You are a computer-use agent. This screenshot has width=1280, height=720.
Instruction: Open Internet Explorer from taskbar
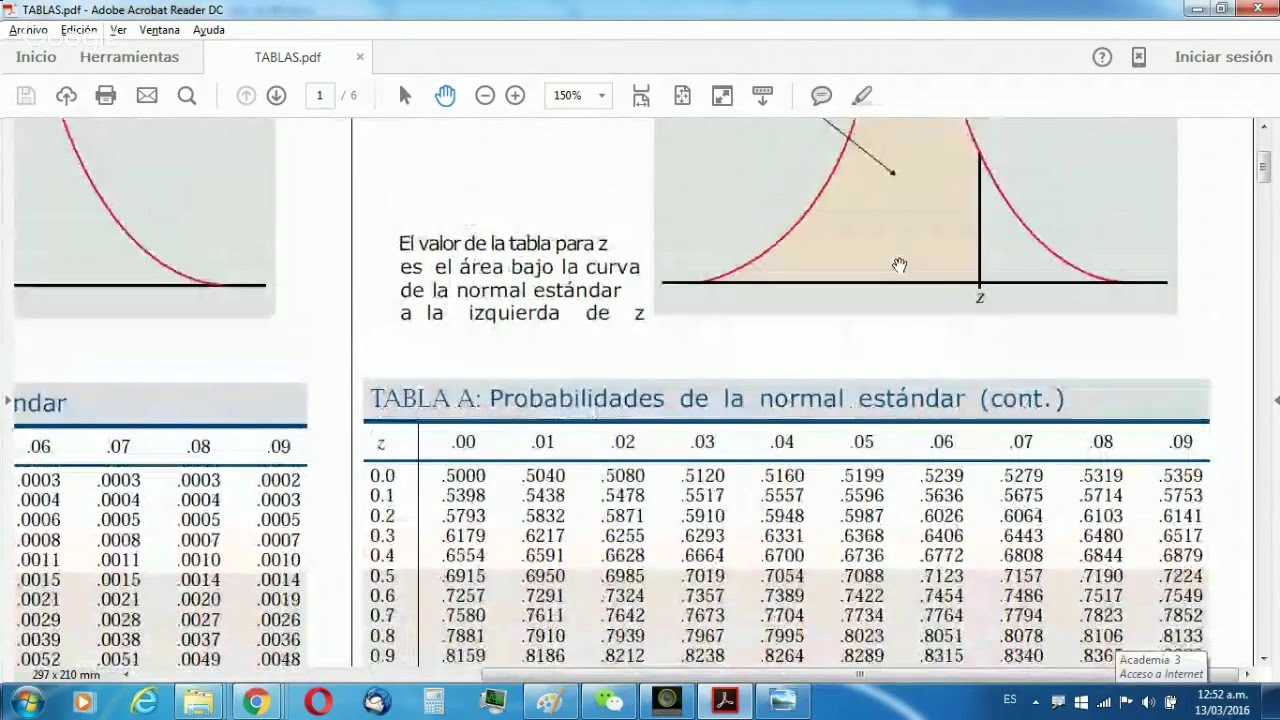click(145, 702)
